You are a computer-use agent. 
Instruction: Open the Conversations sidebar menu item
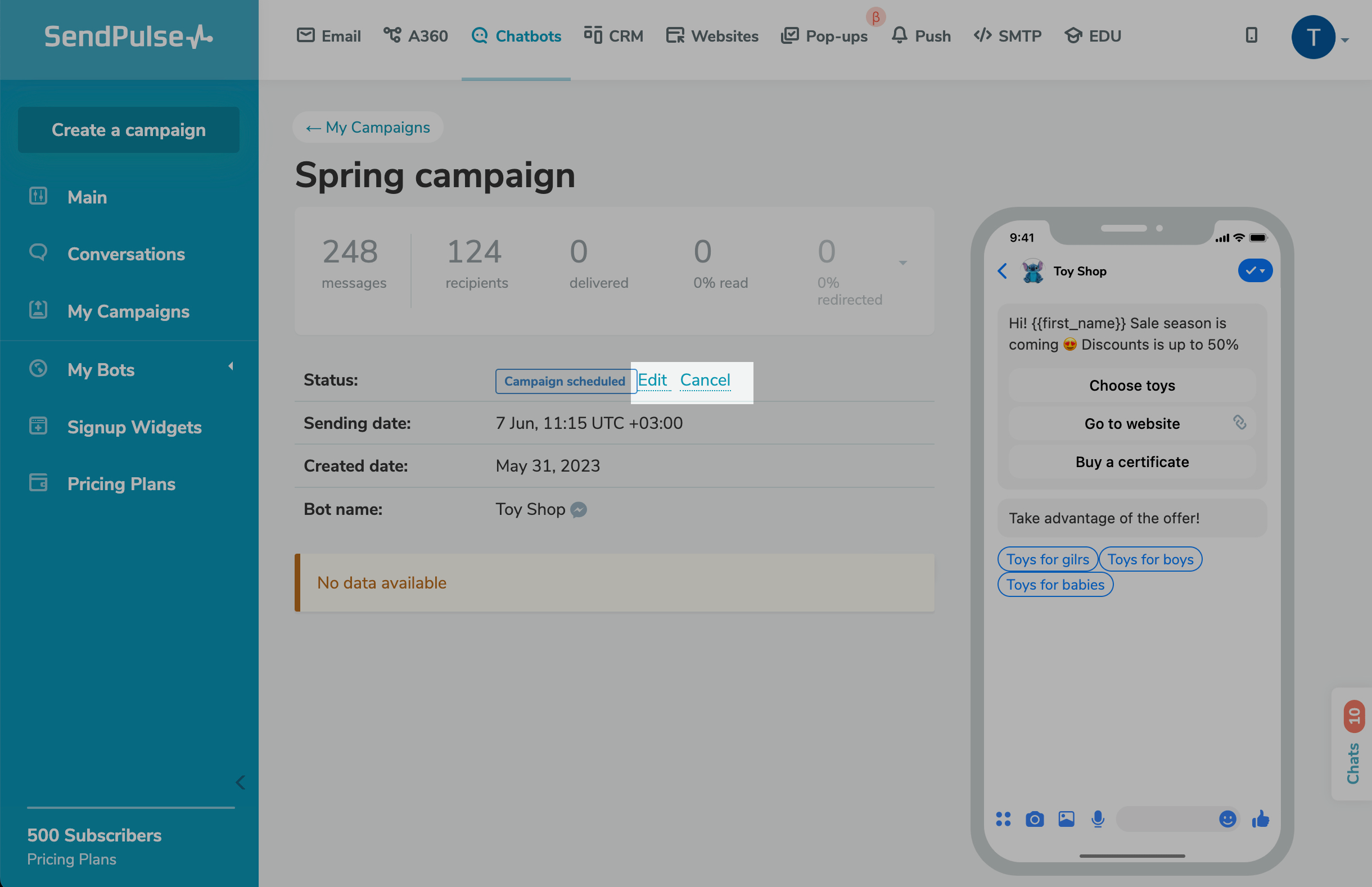pos(125,254)
